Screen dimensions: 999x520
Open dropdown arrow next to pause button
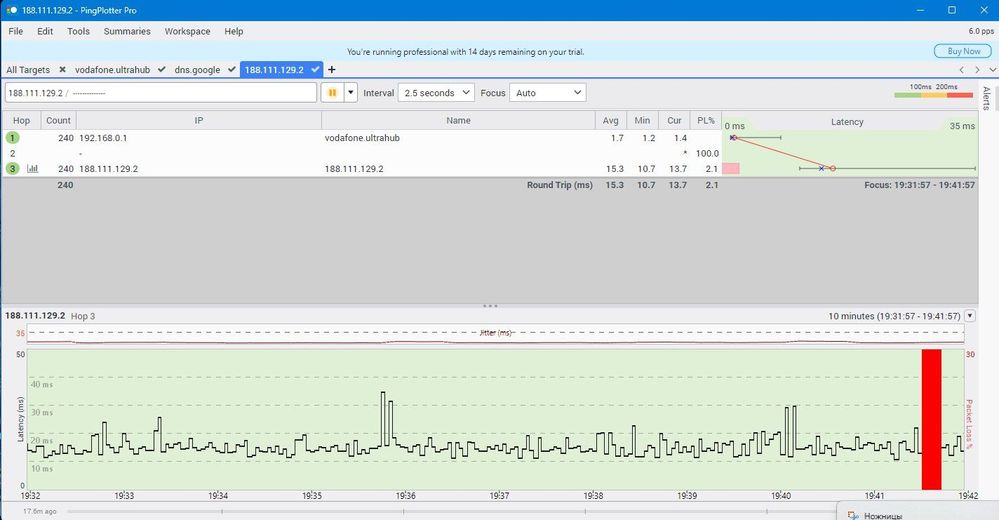pos(350,92)
